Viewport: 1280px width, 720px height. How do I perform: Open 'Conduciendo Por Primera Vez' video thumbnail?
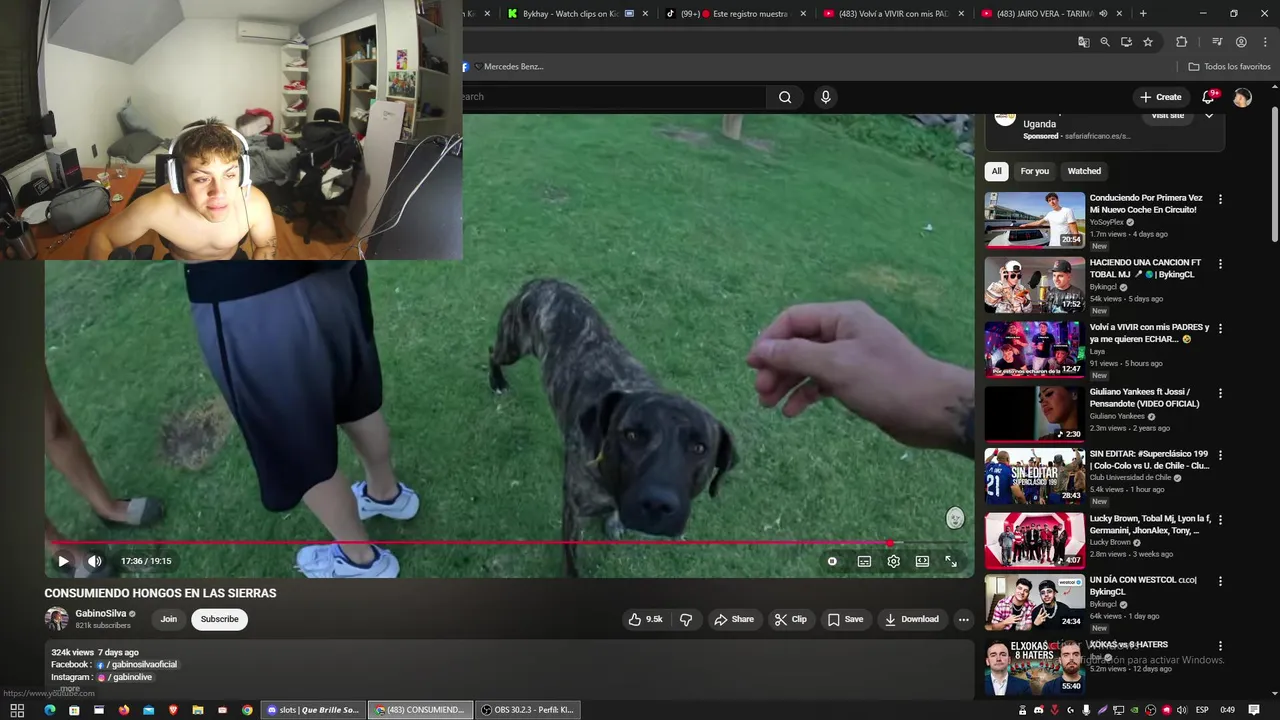[1035, 220]
